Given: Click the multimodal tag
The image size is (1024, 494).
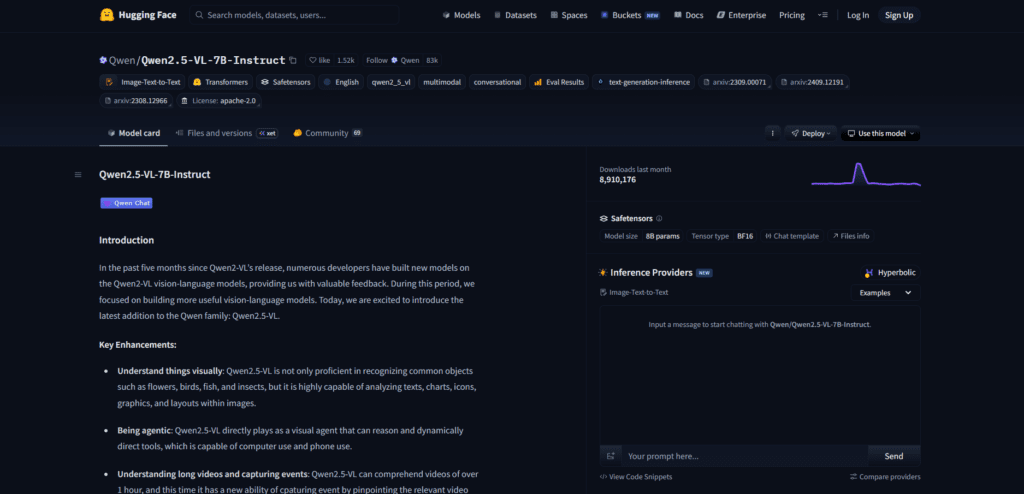Looking at the screenshot, I should (442, 82).
